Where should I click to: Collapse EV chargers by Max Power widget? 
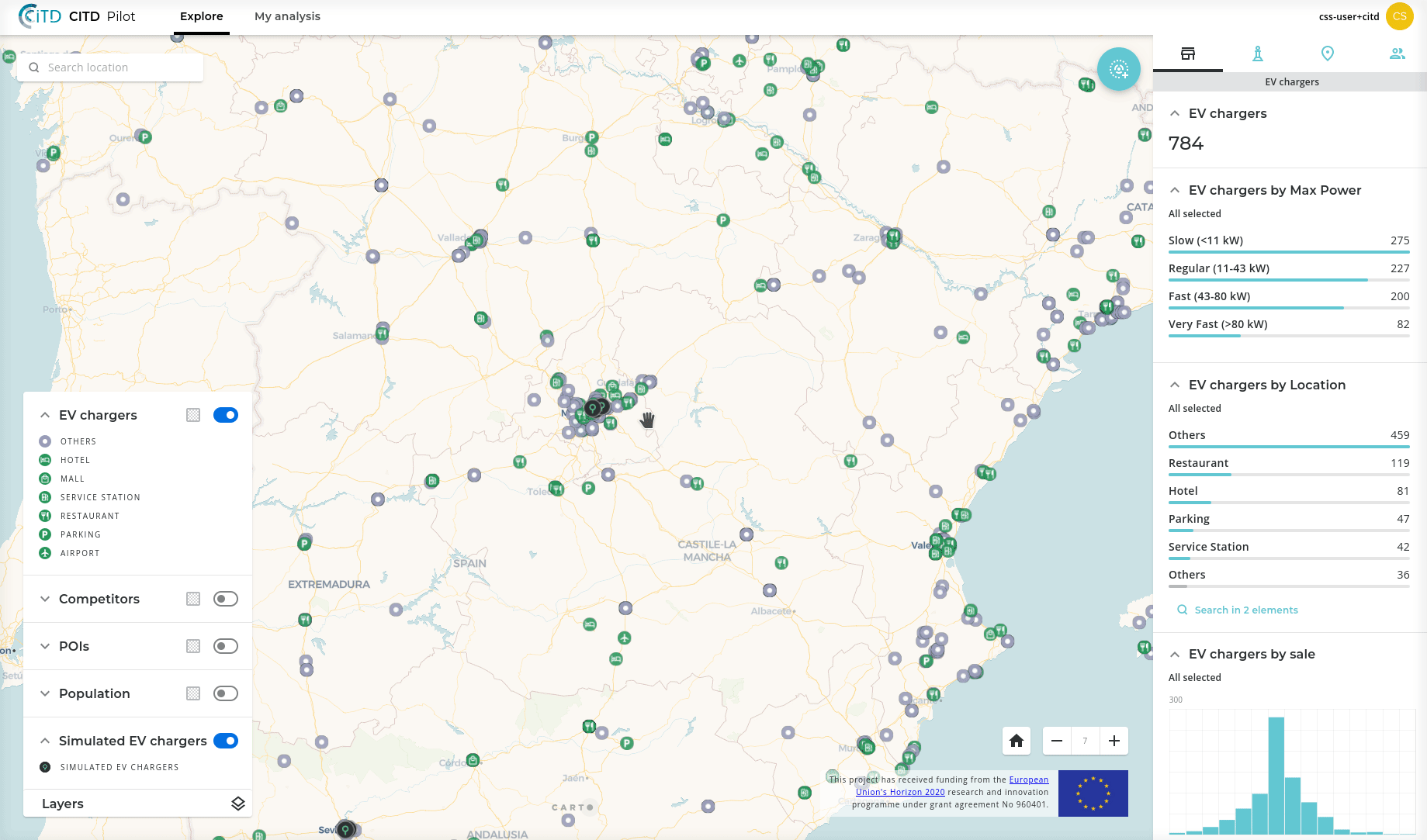[1175, 190]
